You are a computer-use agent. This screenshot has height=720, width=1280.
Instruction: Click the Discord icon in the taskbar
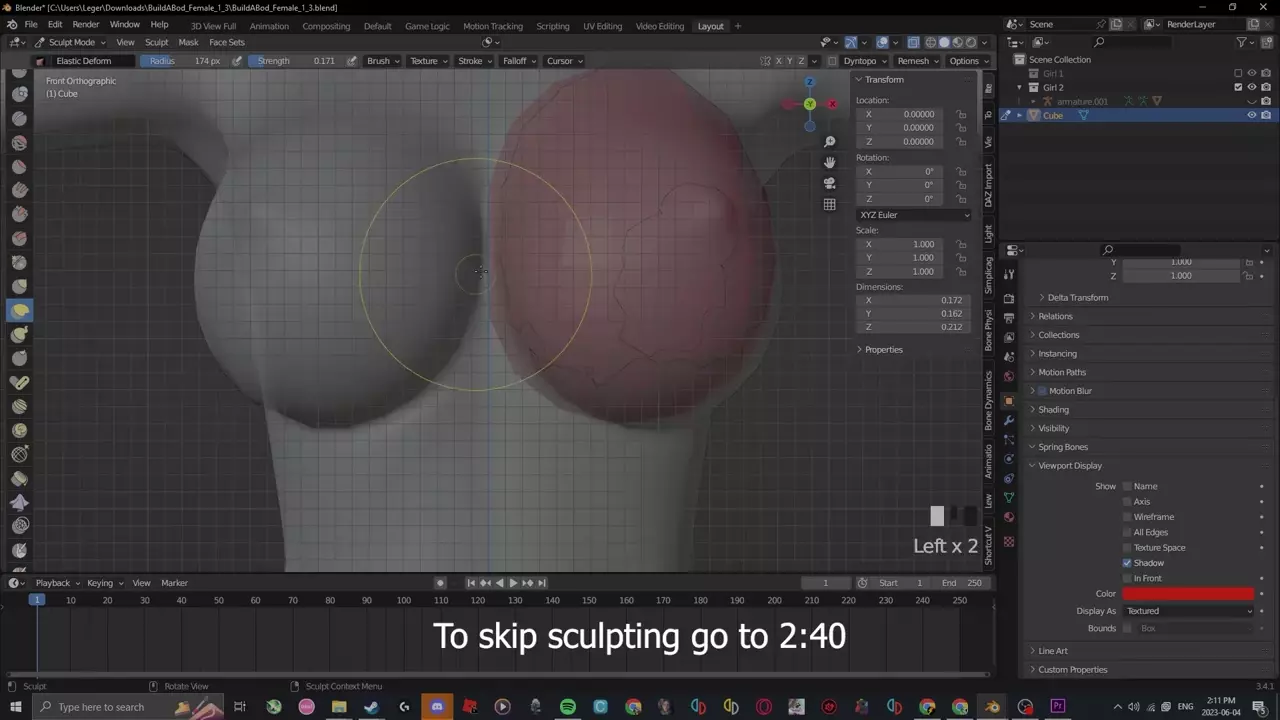tap(437, 707)
